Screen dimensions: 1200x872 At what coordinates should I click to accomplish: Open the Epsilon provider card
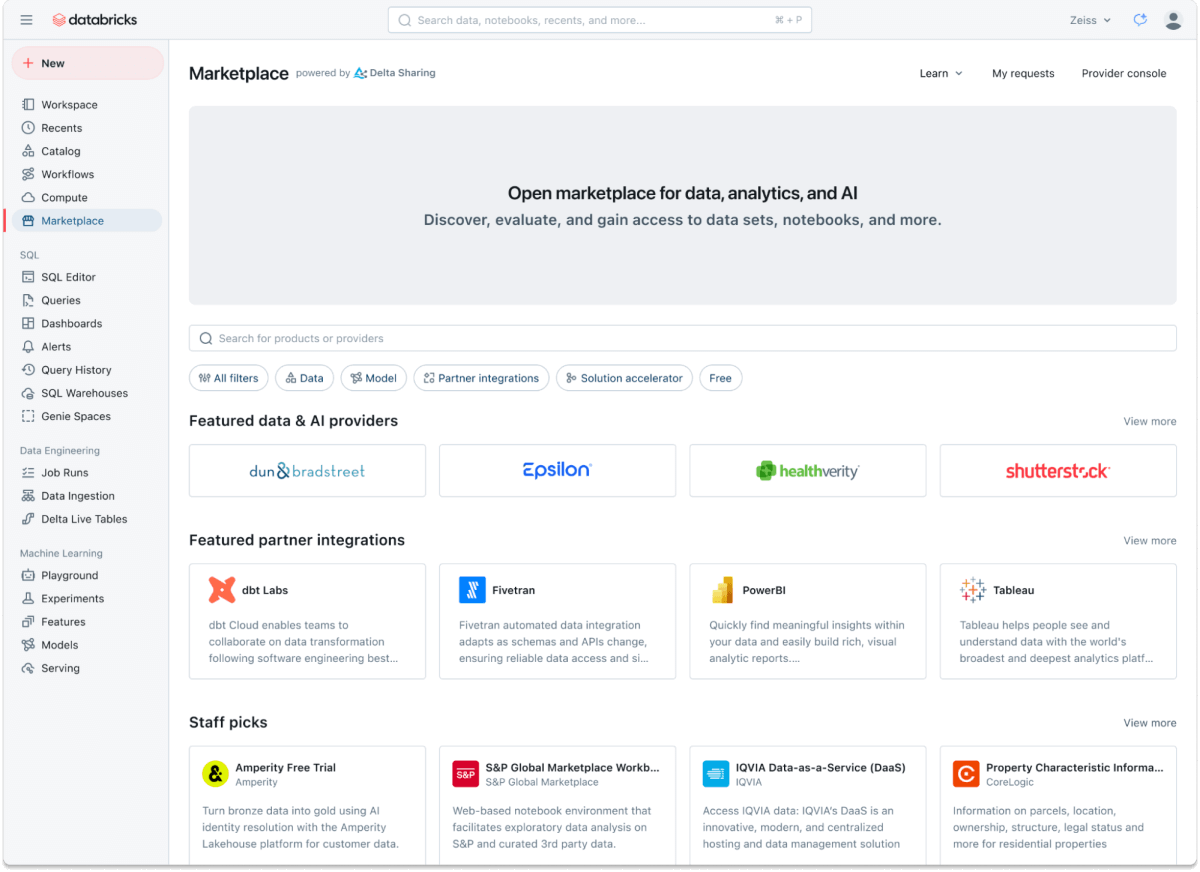point(557,470)
